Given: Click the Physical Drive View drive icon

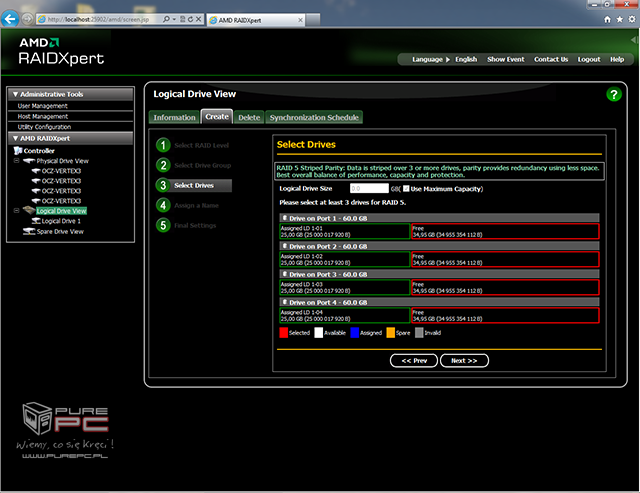Looking at the screenshot, I should click(x=29, y=161).
